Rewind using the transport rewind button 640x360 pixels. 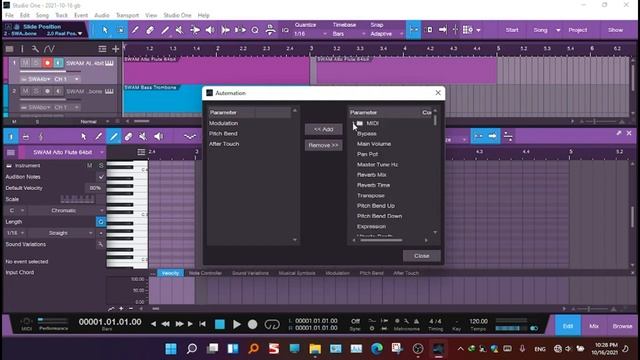click(165, 324)
